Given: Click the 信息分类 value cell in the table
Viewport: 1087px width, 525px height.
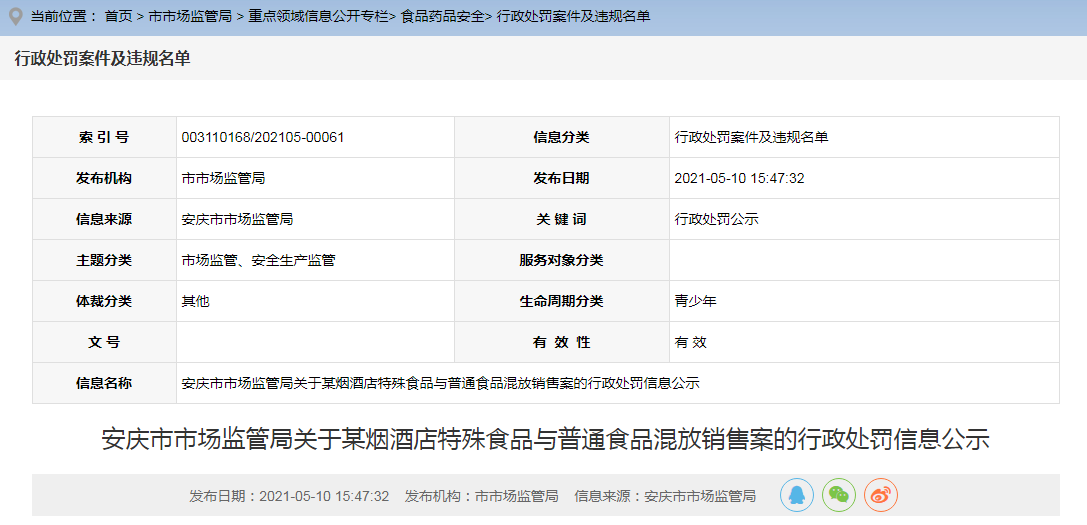Looking at the screenshot, I should click(752, 137).
